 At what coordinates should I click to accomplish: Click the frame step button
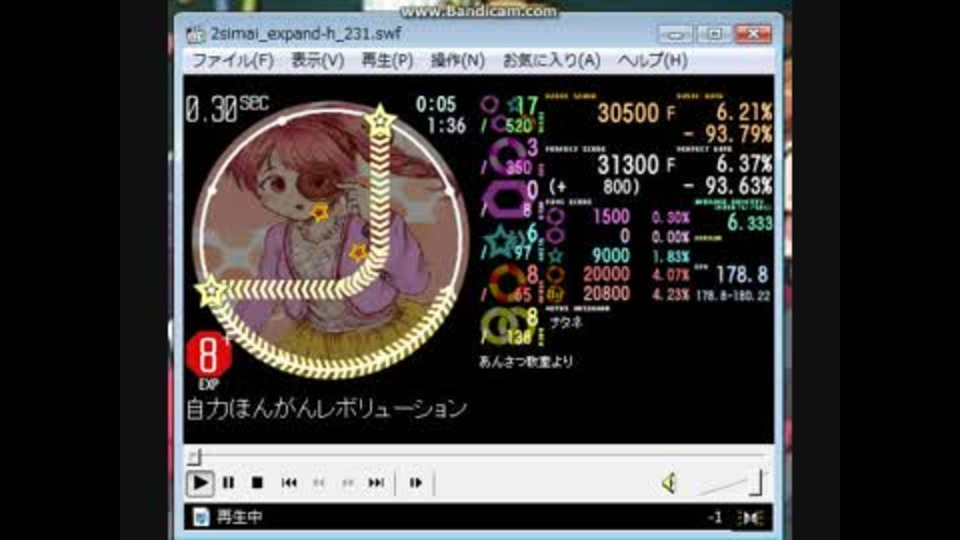tap(415, 483)
